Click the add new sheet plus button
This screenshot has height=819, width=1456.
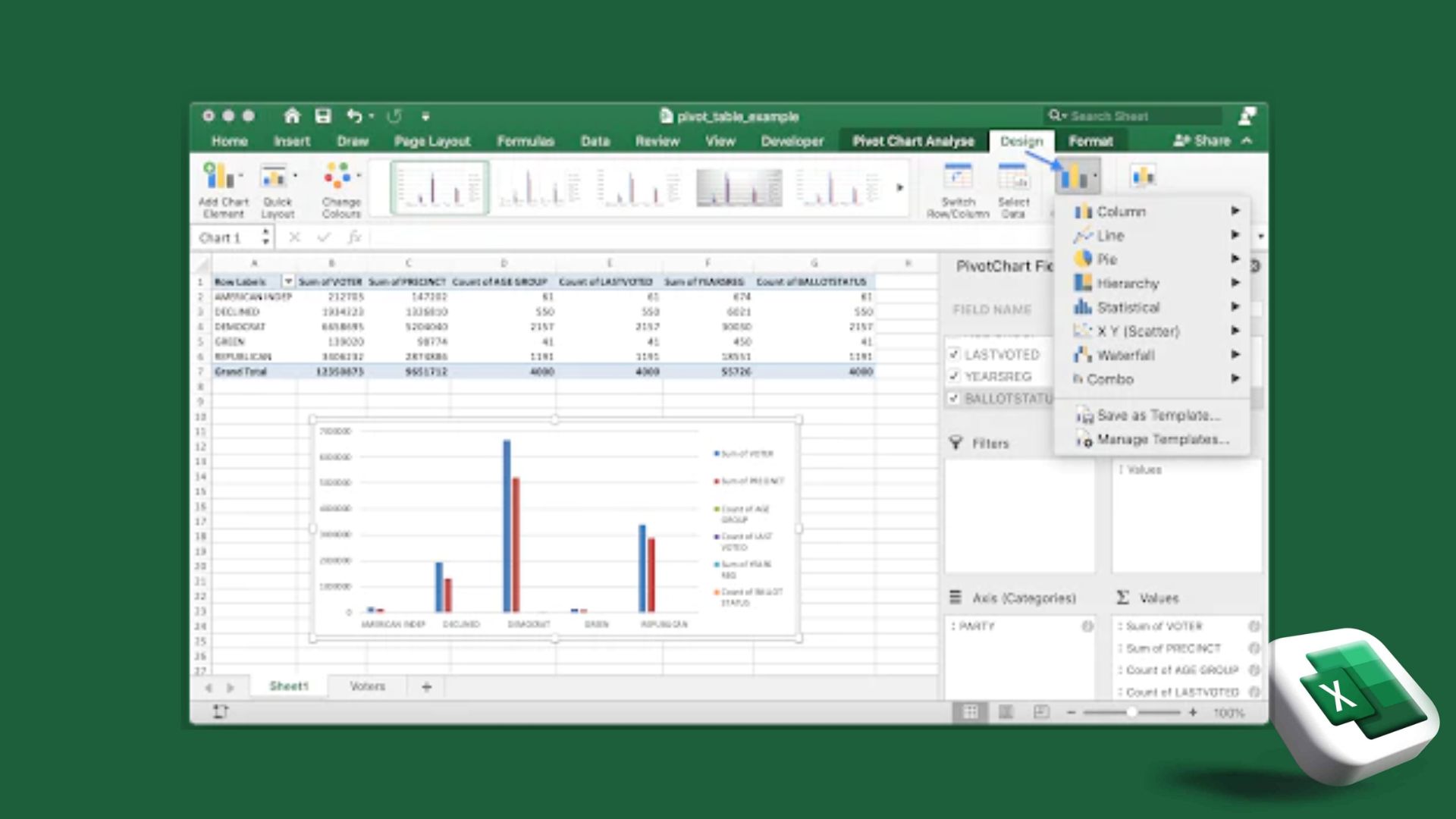pyautogui.click(x=426, y=687)
